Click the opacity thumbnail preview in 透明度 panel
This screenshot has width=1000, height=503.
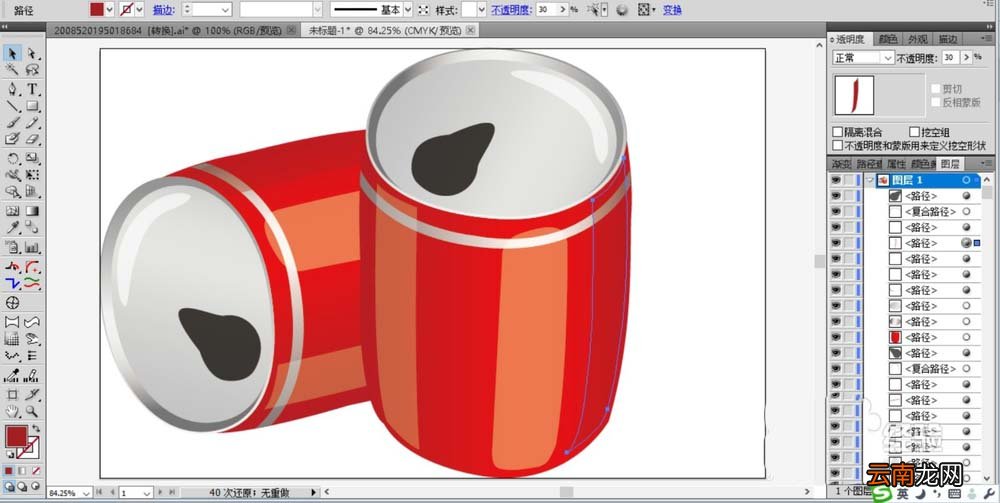(855, 95)
